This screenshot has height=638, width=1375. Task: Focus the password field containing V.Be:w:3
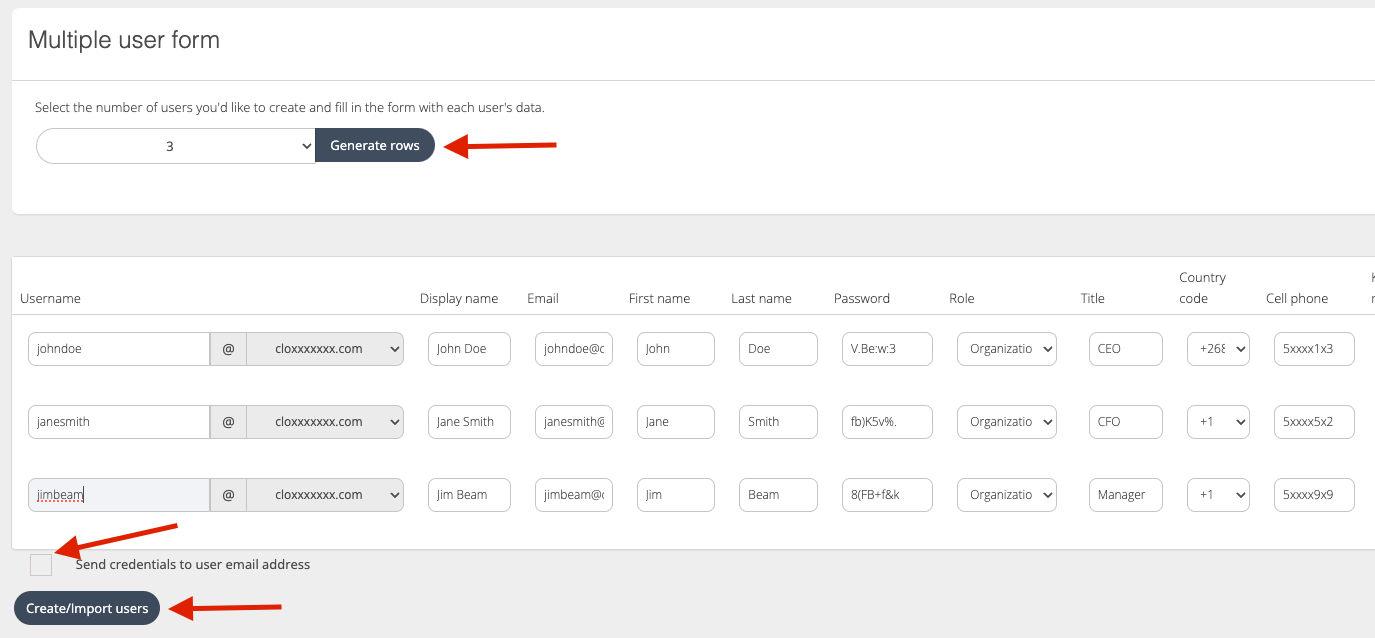pyautogui.click(x=887, y=349)
